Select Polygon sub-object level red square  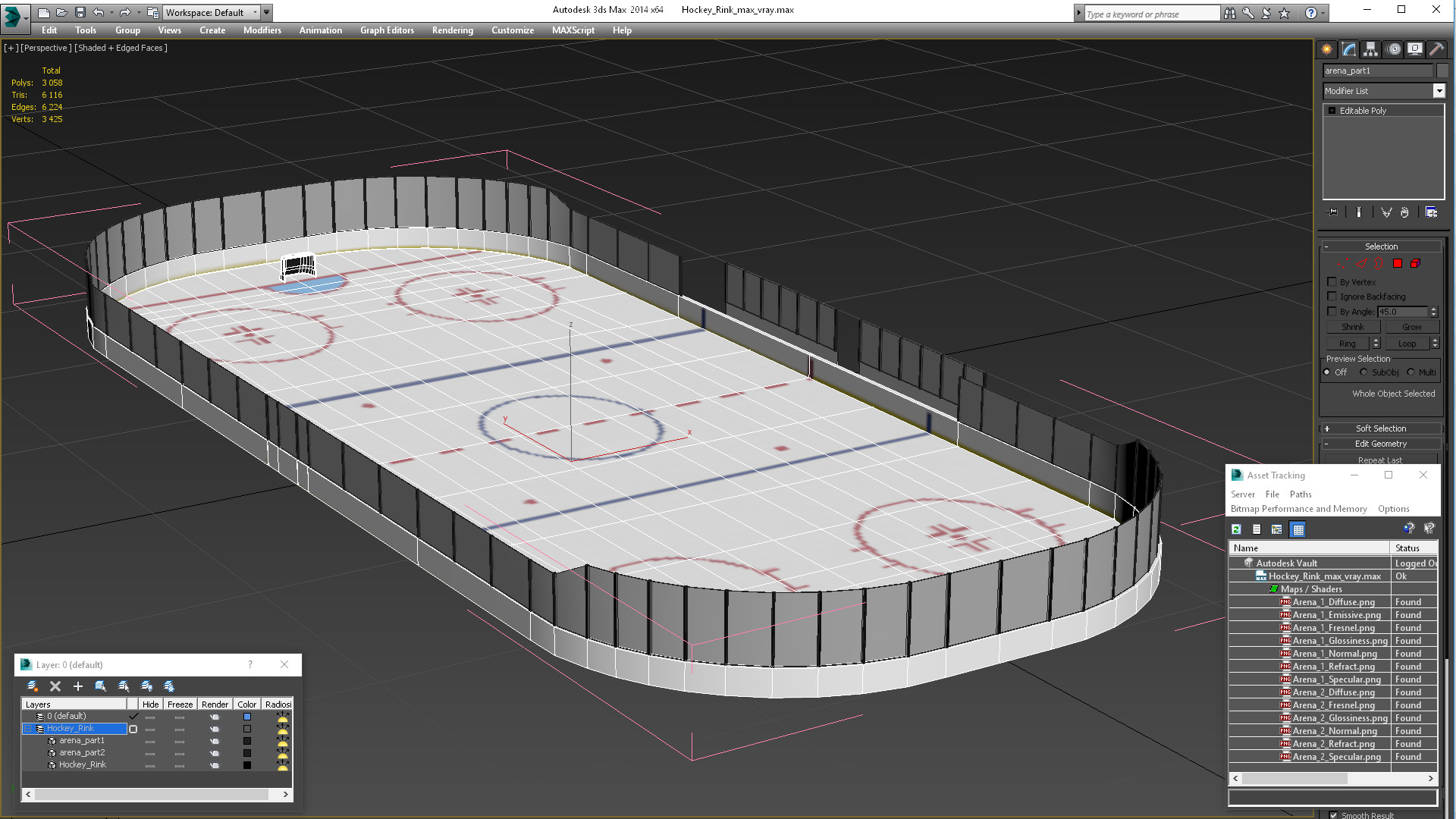[1398, 263]
